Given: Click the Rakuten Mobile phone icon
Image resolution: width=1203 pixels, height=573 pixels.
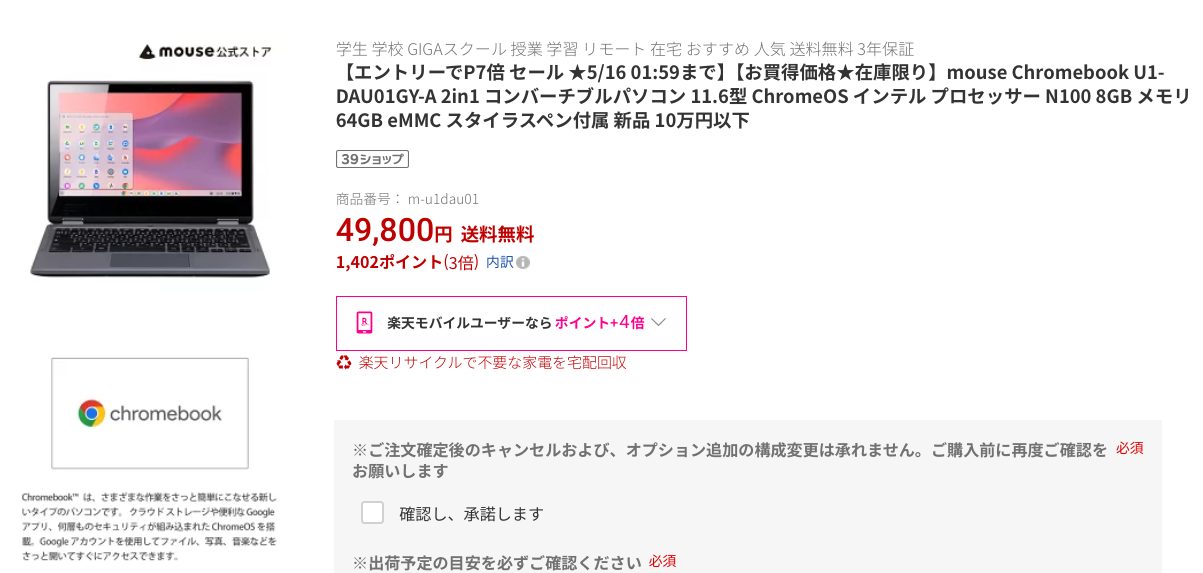Looking at the screenshot, I should pos(365,323).
